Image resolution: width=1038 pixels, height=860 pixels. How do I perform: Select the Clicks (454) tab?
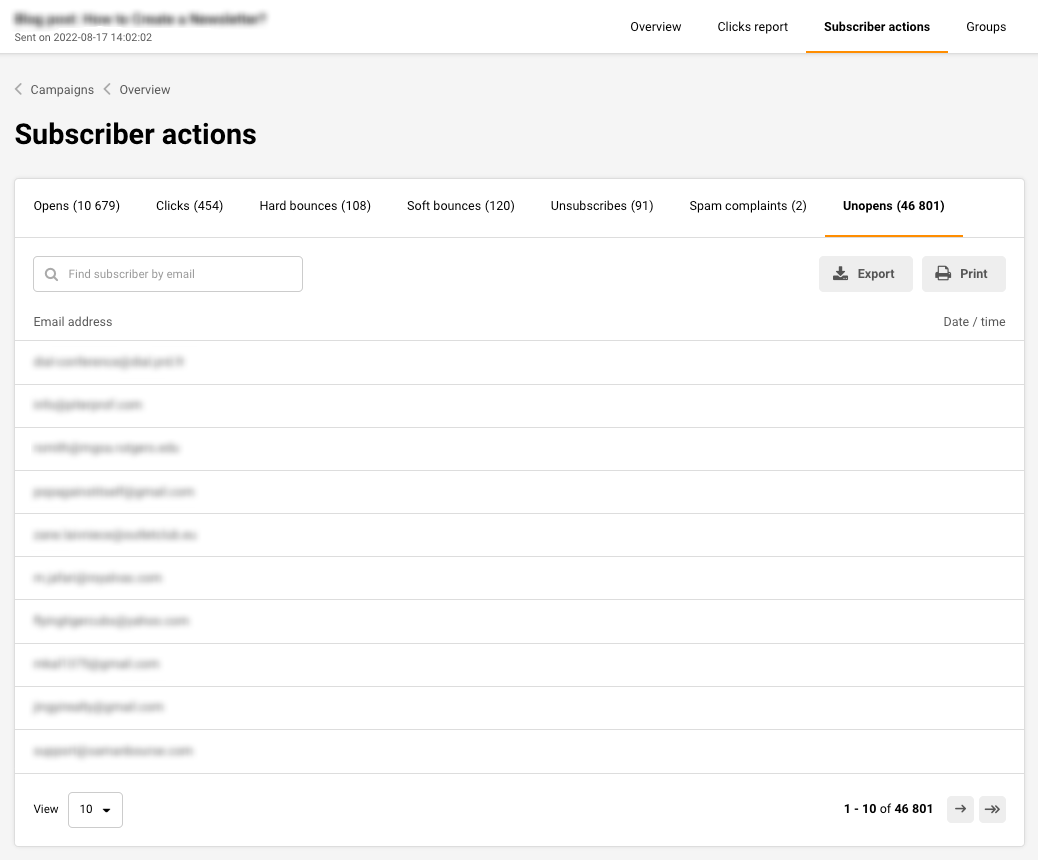pyautogui.click(x=189, y=206)
